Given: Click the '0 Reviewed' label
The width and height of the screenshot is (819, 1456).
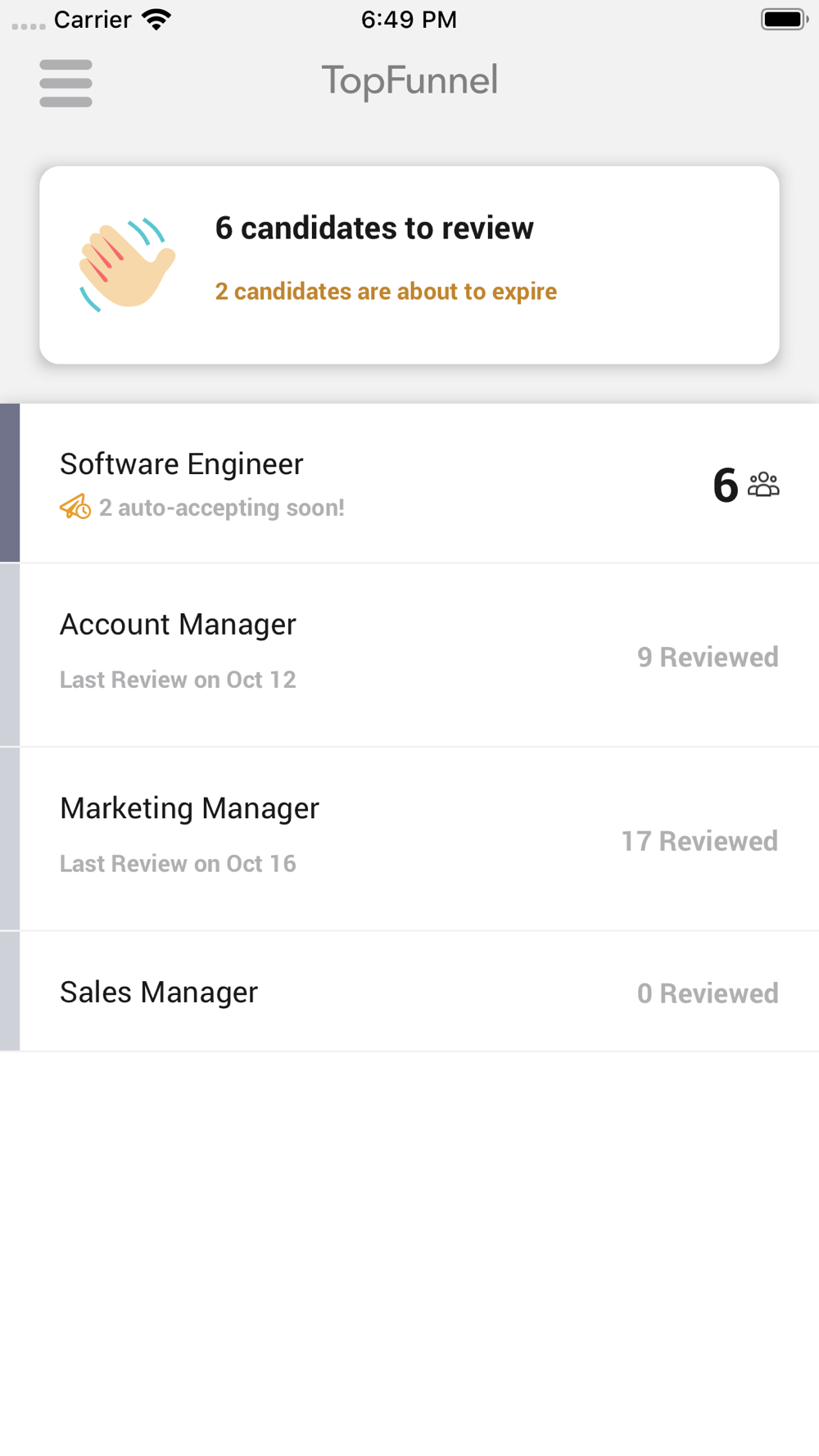Looking at the screenshot, I should point(708,993).
